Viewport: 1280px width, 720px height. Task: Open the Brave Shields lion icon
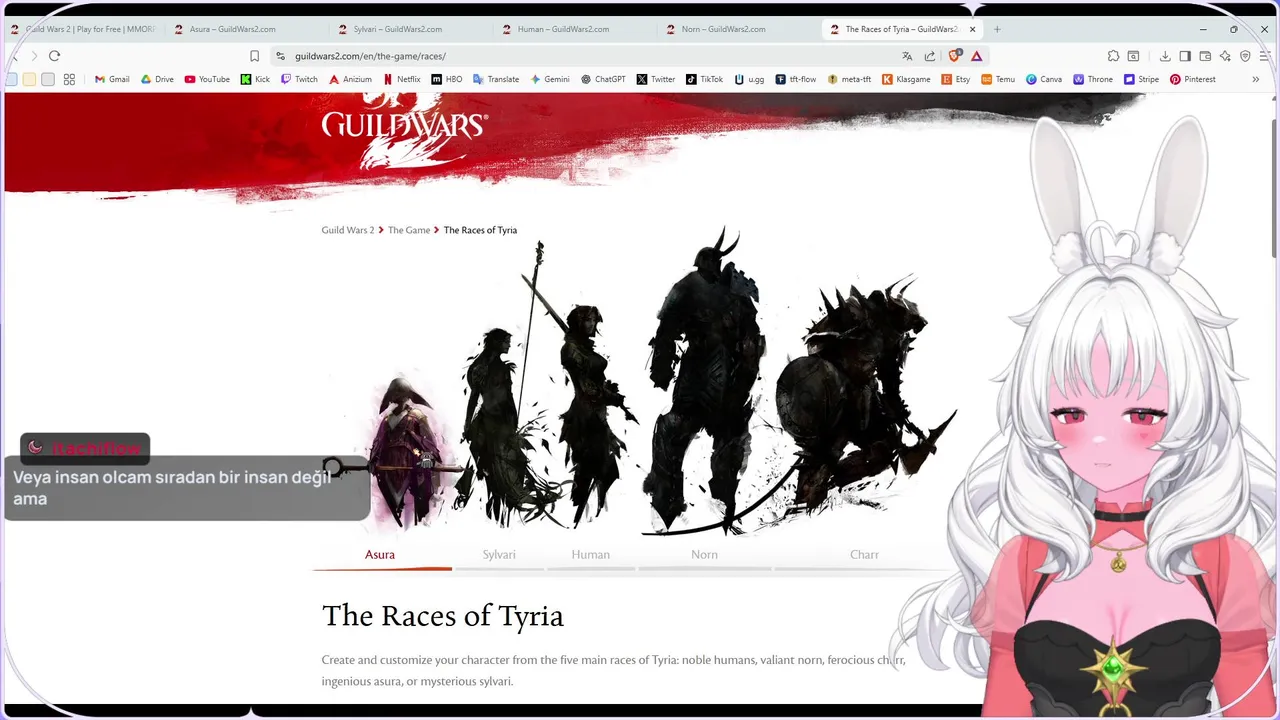(955, 56)
